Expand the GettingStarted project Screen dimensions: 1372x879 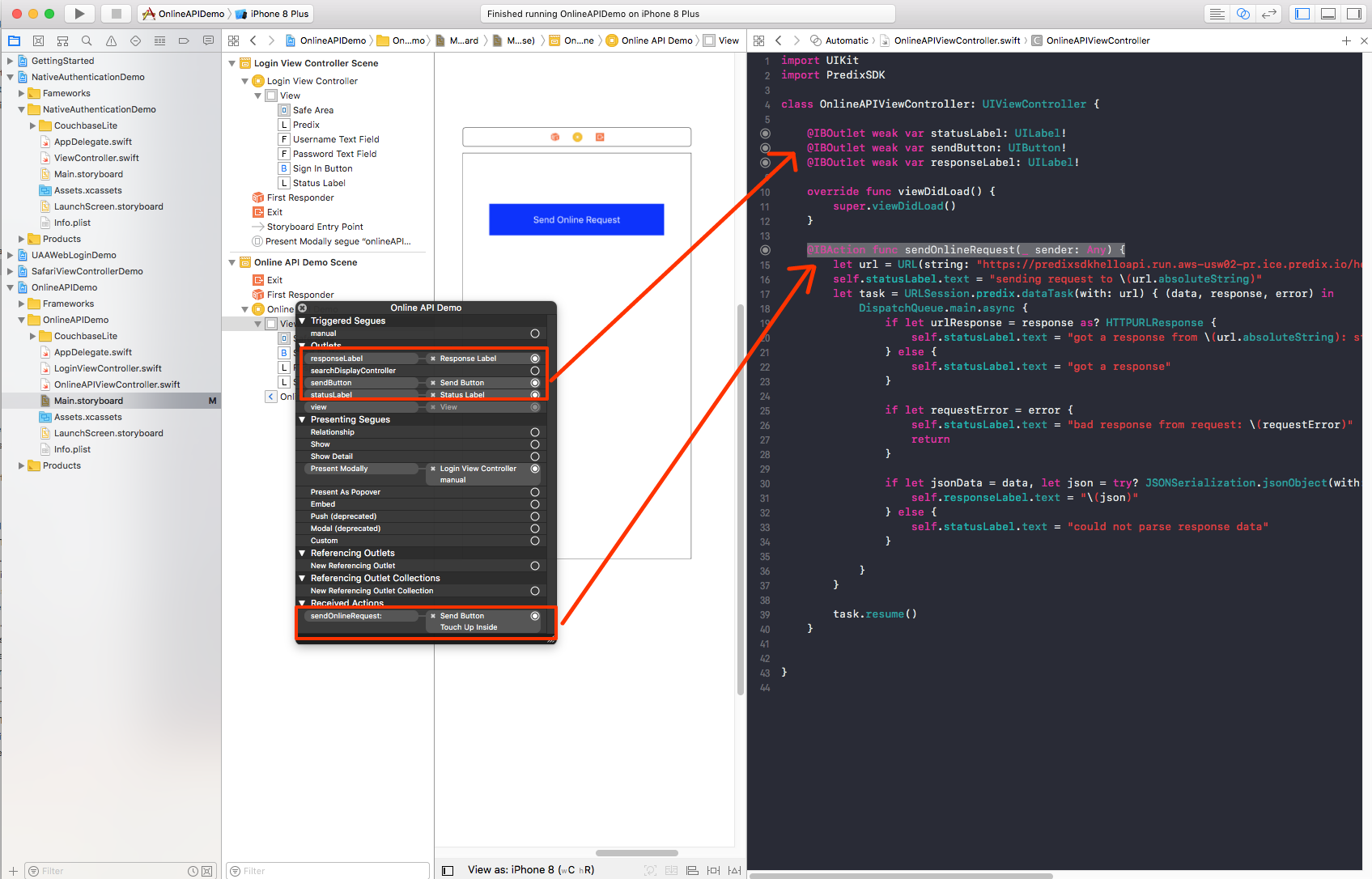(x=10, y=61)
